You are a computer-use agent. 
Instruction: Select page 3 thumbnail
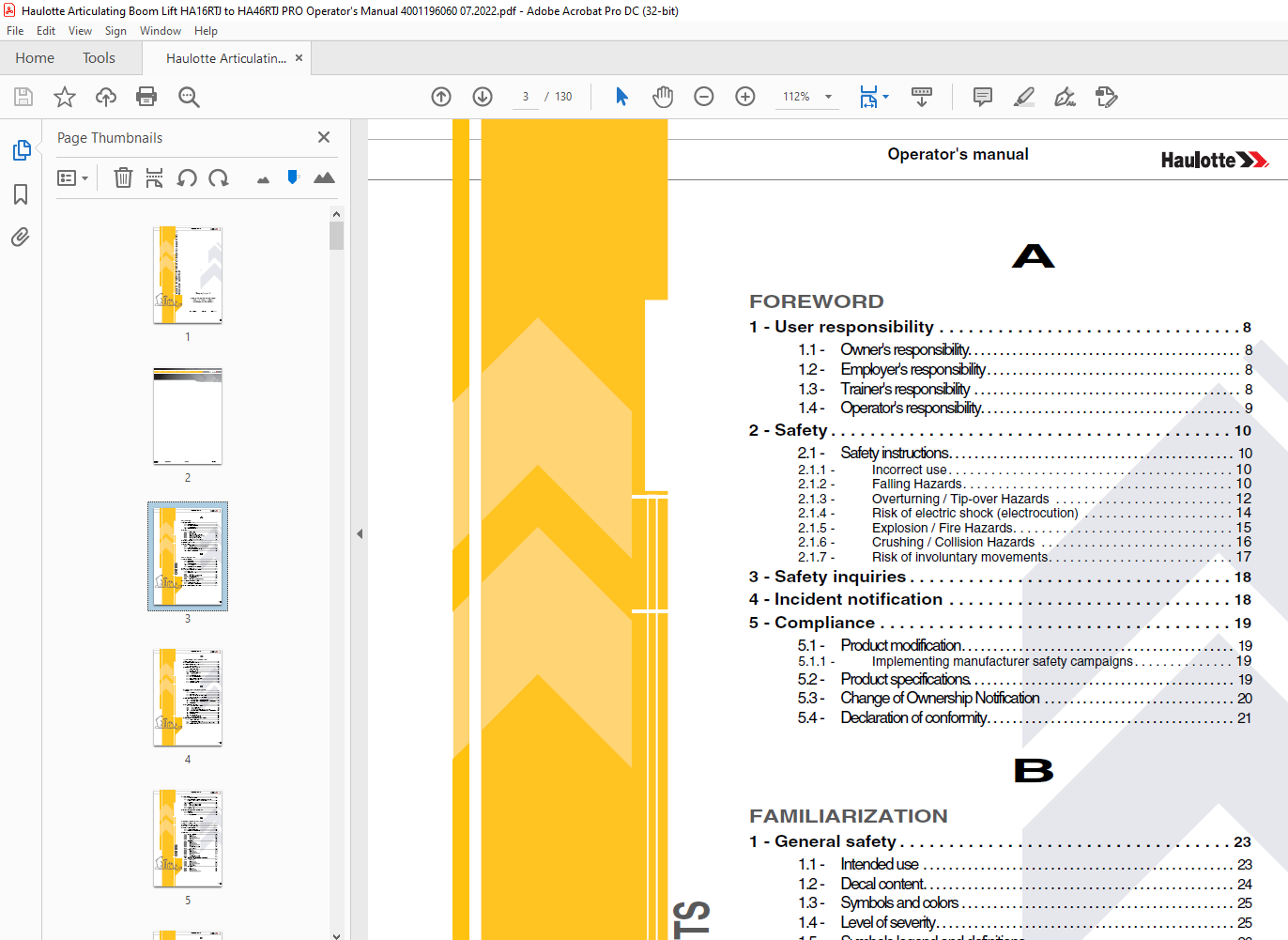click(x=188, y=557)
